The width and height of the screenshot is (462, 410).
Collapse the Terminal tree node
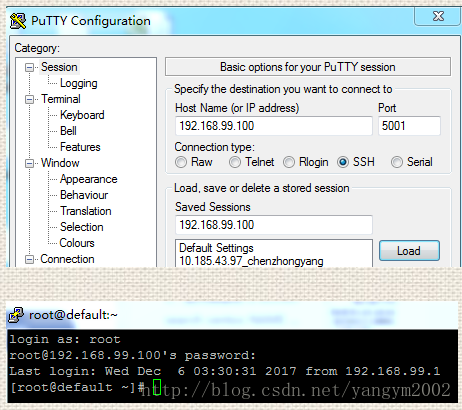[x=29, y=99]
